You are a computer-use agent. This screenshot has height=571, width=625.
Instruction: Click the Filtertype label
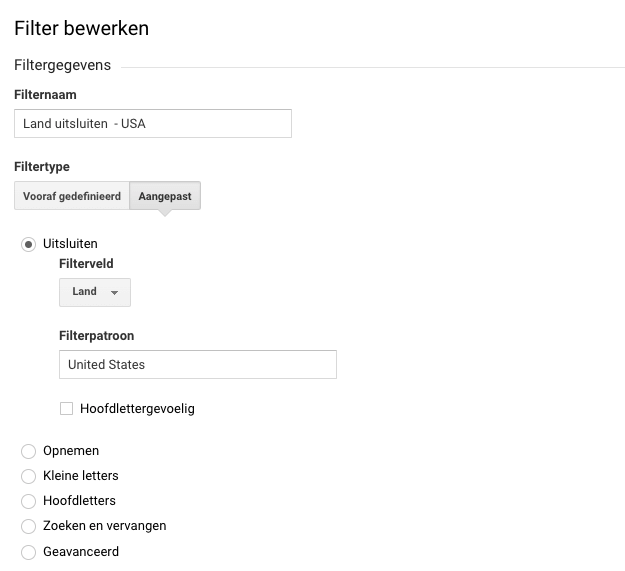(42, 166)
